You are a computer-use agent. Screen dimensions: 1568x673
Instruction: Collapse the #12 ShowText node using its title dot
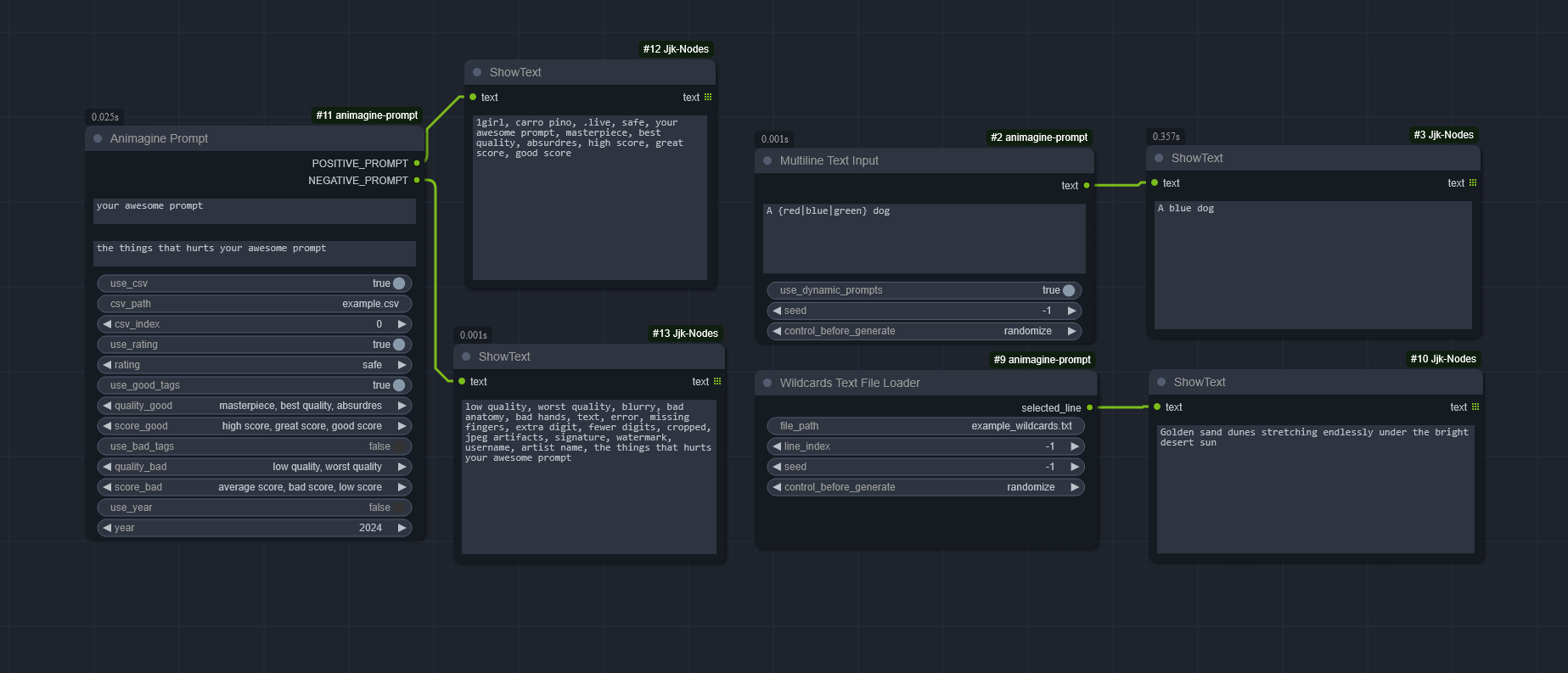click(477, 72)
